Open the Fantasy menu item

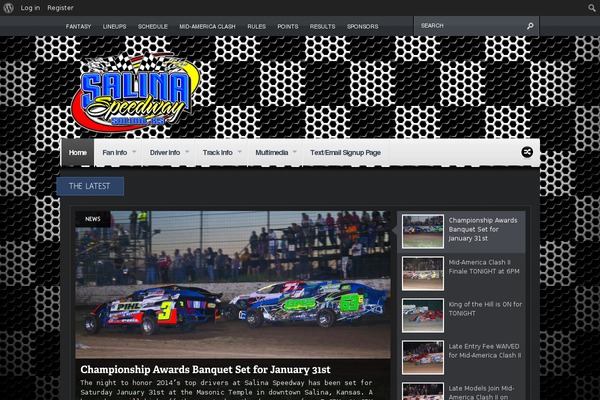coord(78,26)
